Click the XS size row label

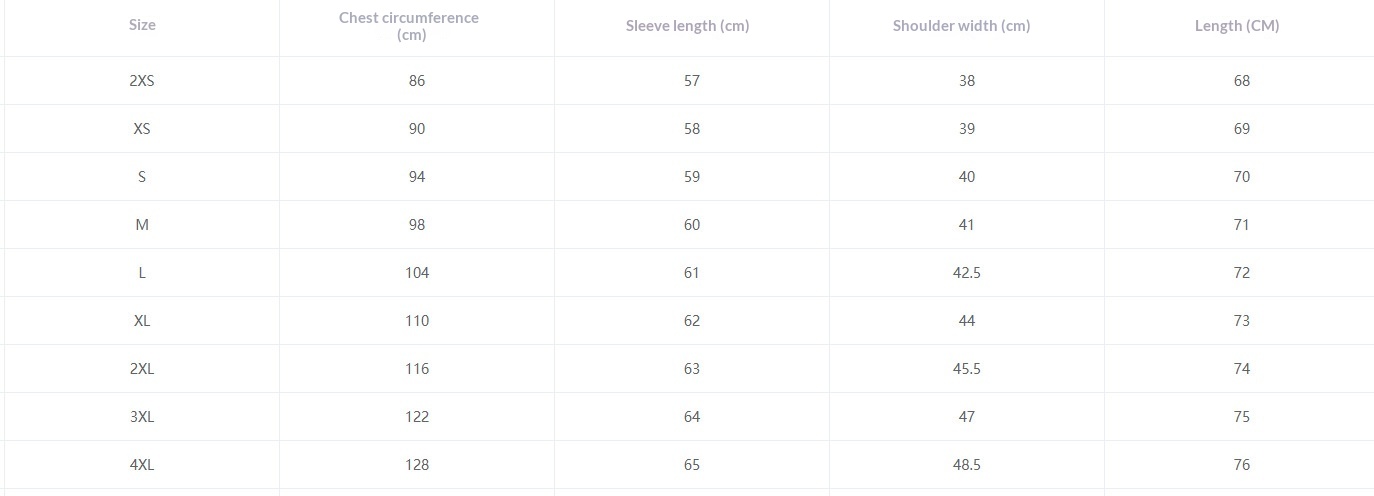tap(142, 129)
